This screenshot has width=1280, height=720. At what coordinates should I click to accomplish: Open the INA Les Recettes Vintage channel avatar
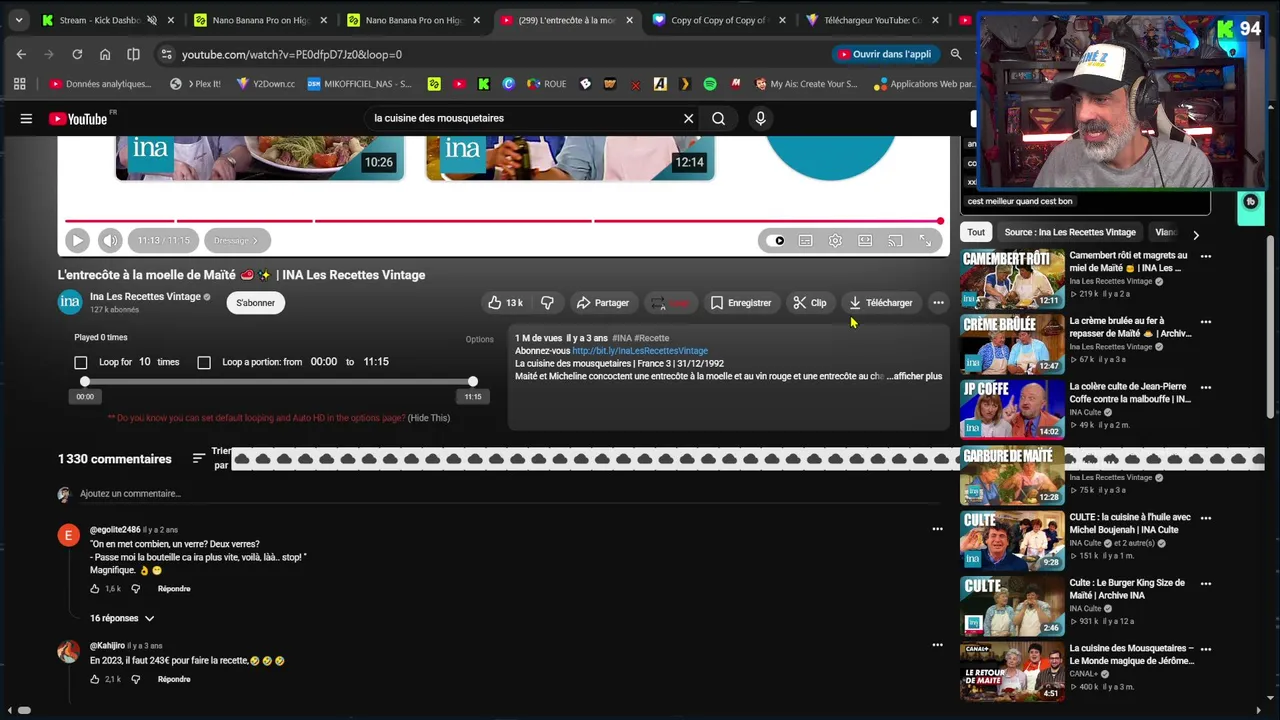pos(70,302)
